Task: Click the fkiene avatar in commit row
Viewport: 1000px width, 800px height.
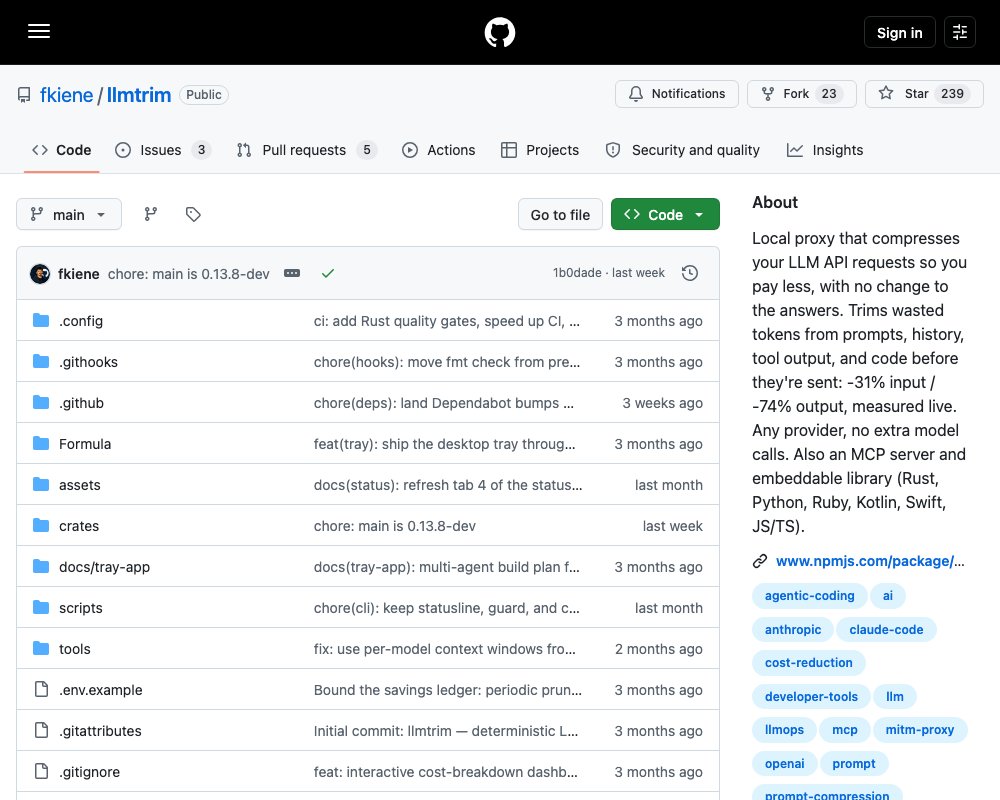Action: tap(40, 274)
